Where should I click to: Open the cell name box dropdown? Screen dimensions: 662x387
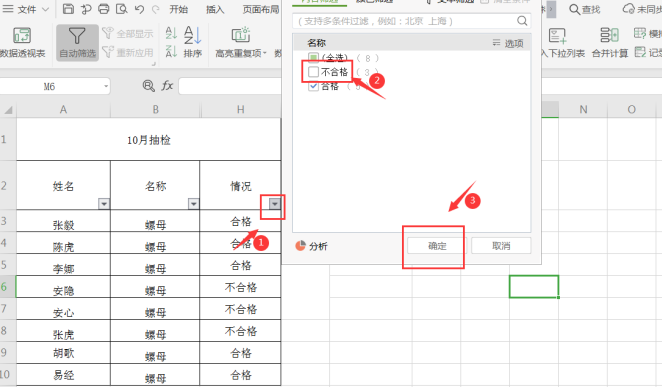[106, 87]
